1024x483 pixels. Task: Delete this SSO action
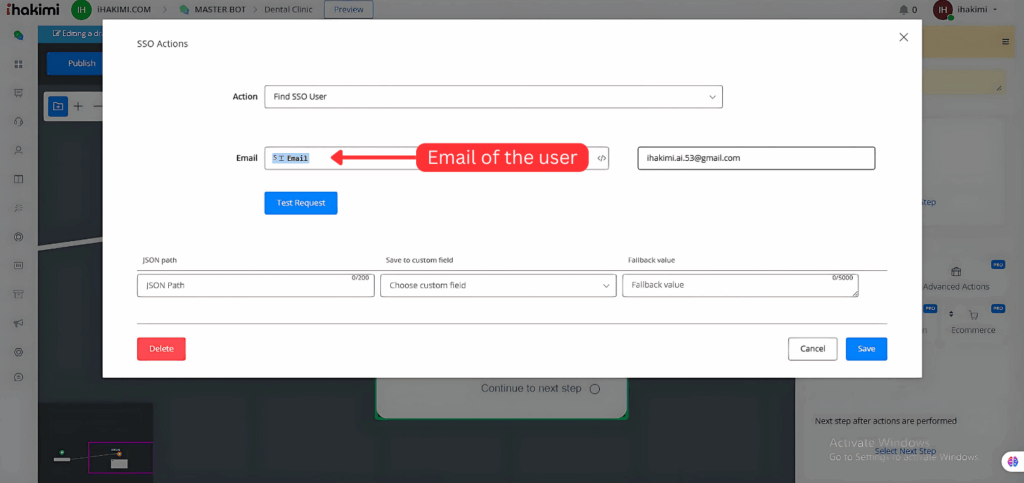coord(161,349)
